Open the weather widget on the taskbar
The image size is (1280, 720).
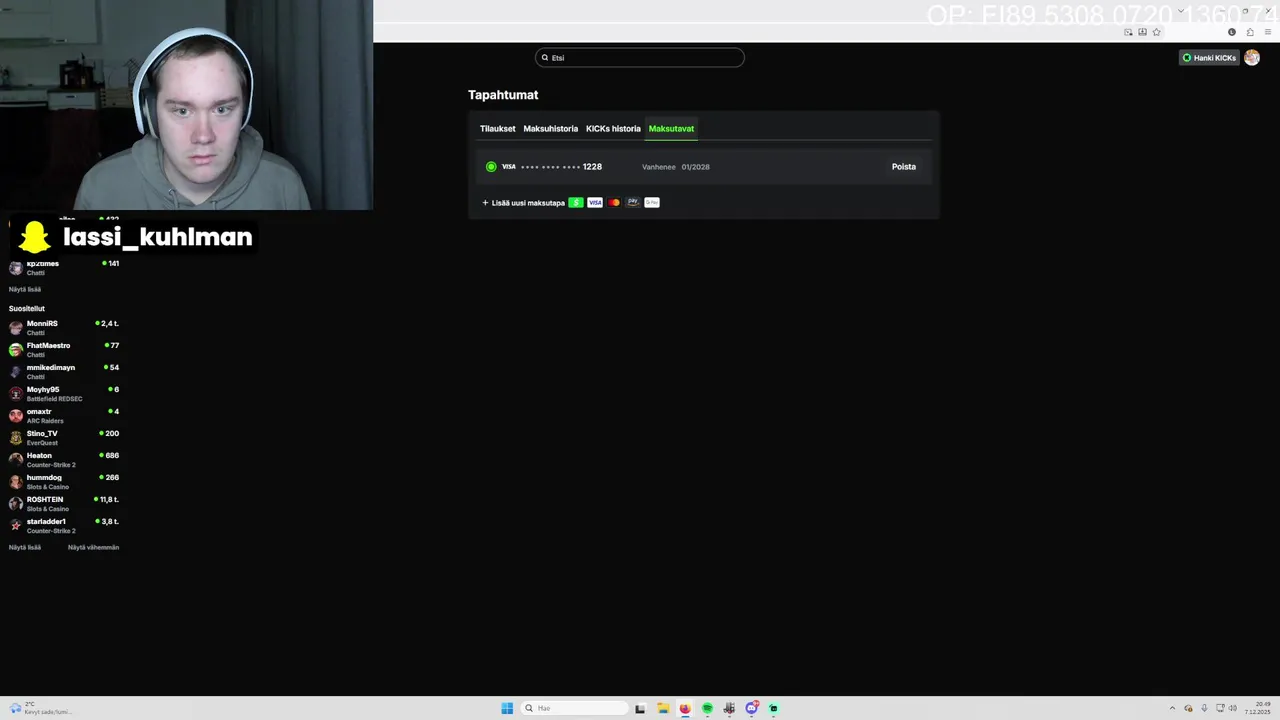coord(40,708)
